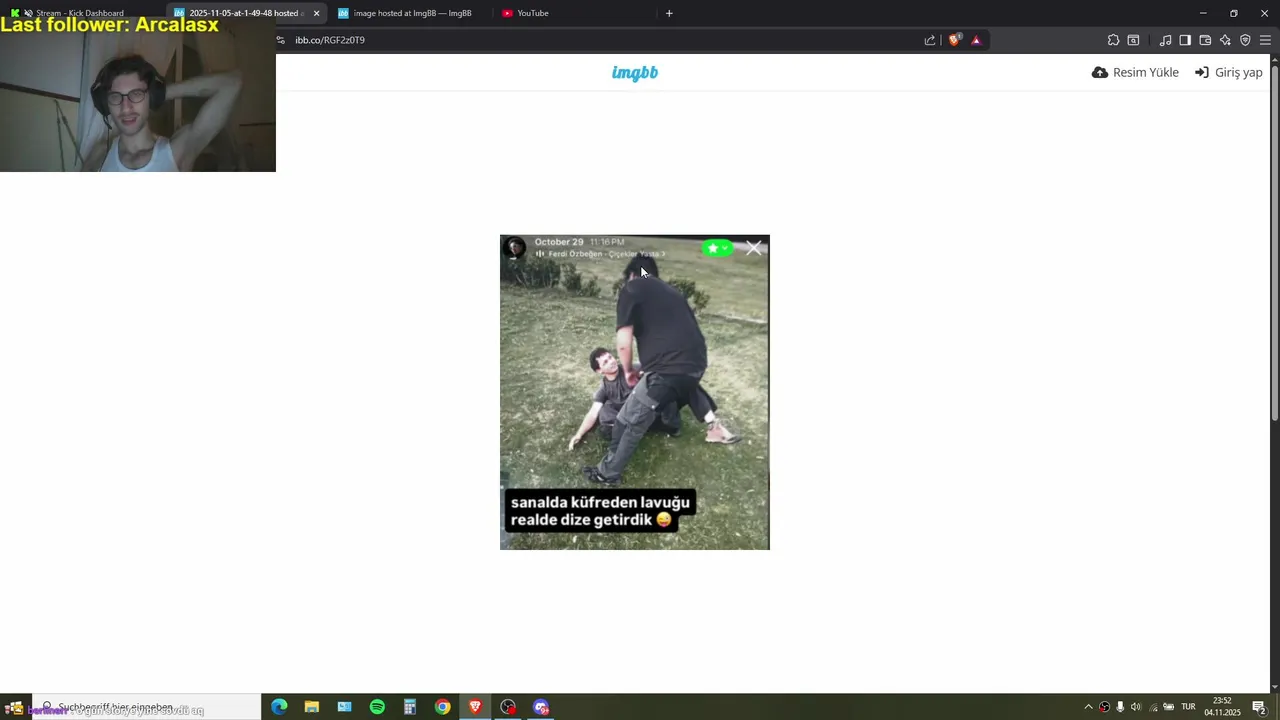
Task: Click the battery status tray icon
Action: [x=1168, y=707]
